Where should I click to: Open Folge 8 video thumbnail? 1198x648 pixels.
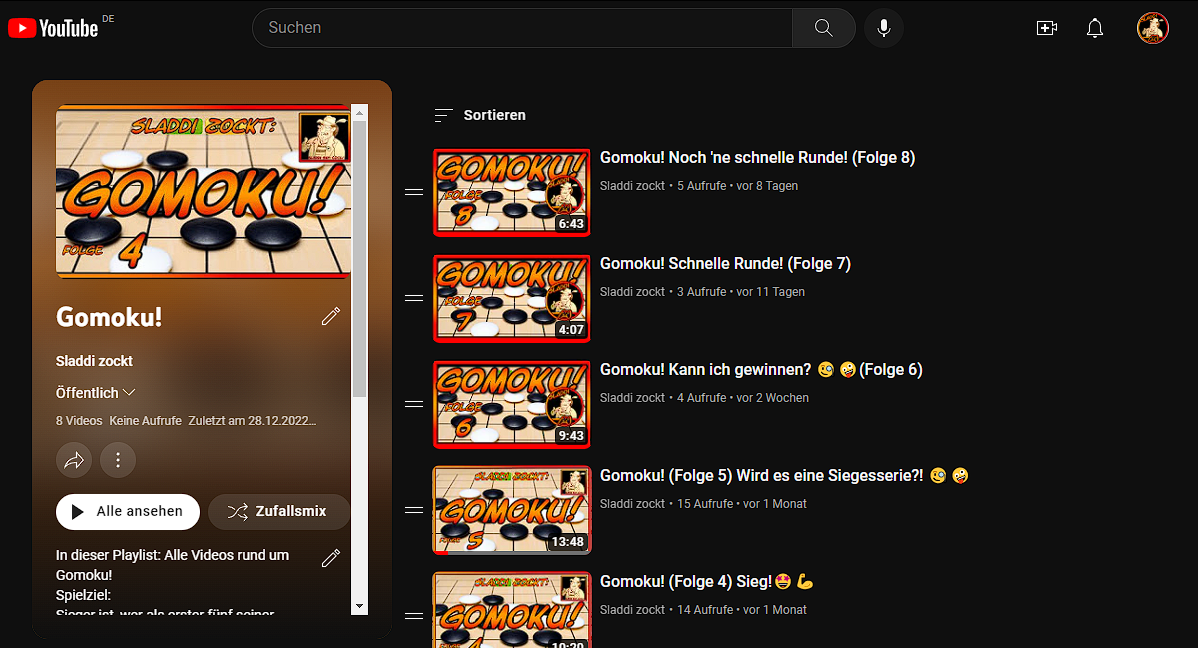pos(511,192)
